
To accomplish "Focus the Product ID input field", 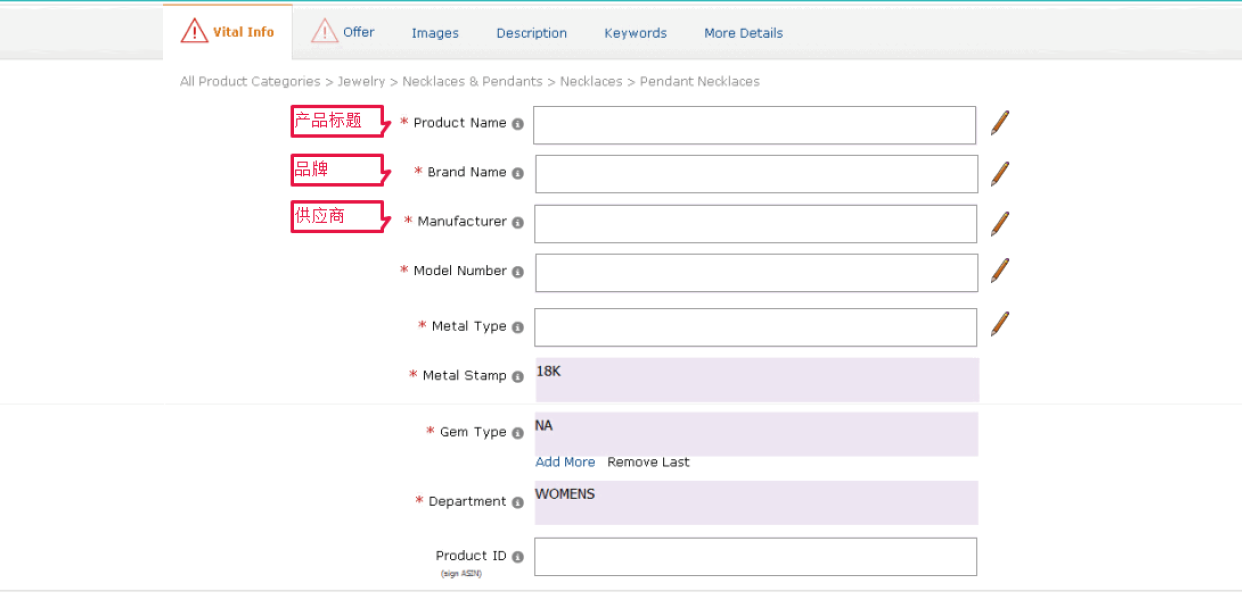I will point(756,557).
